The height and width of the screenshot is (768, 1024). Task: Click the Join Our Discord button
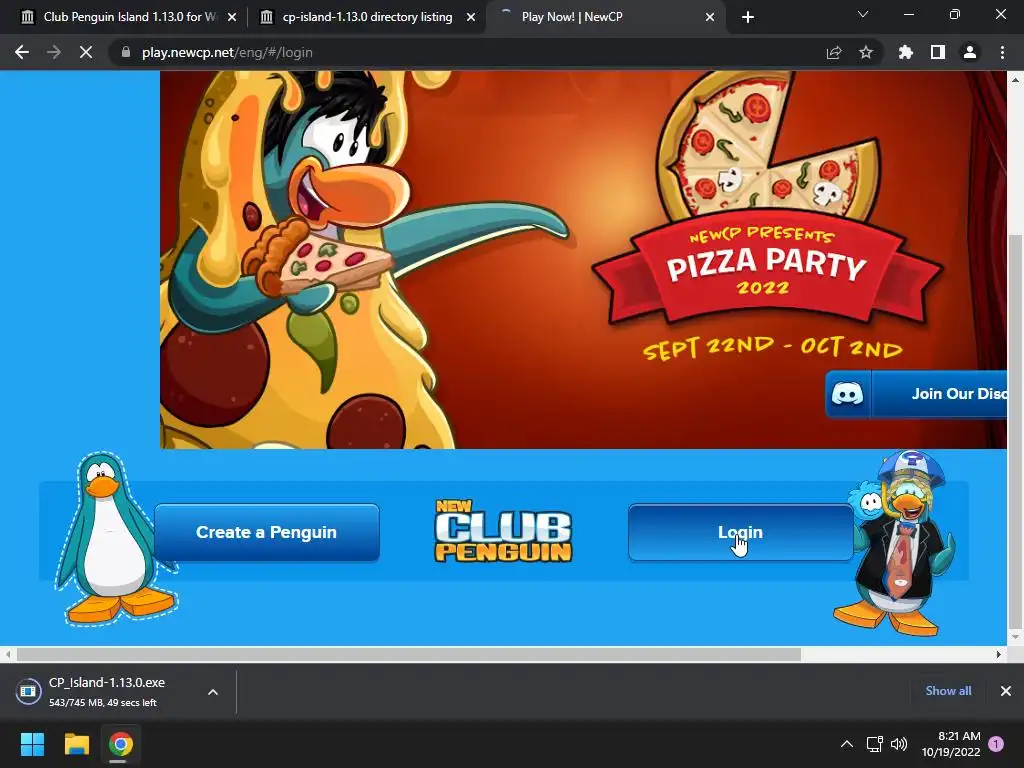pos(916,394)
